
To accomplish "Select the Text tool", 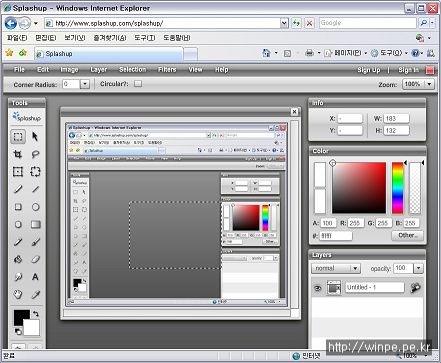I will click(x=35, y=277).
